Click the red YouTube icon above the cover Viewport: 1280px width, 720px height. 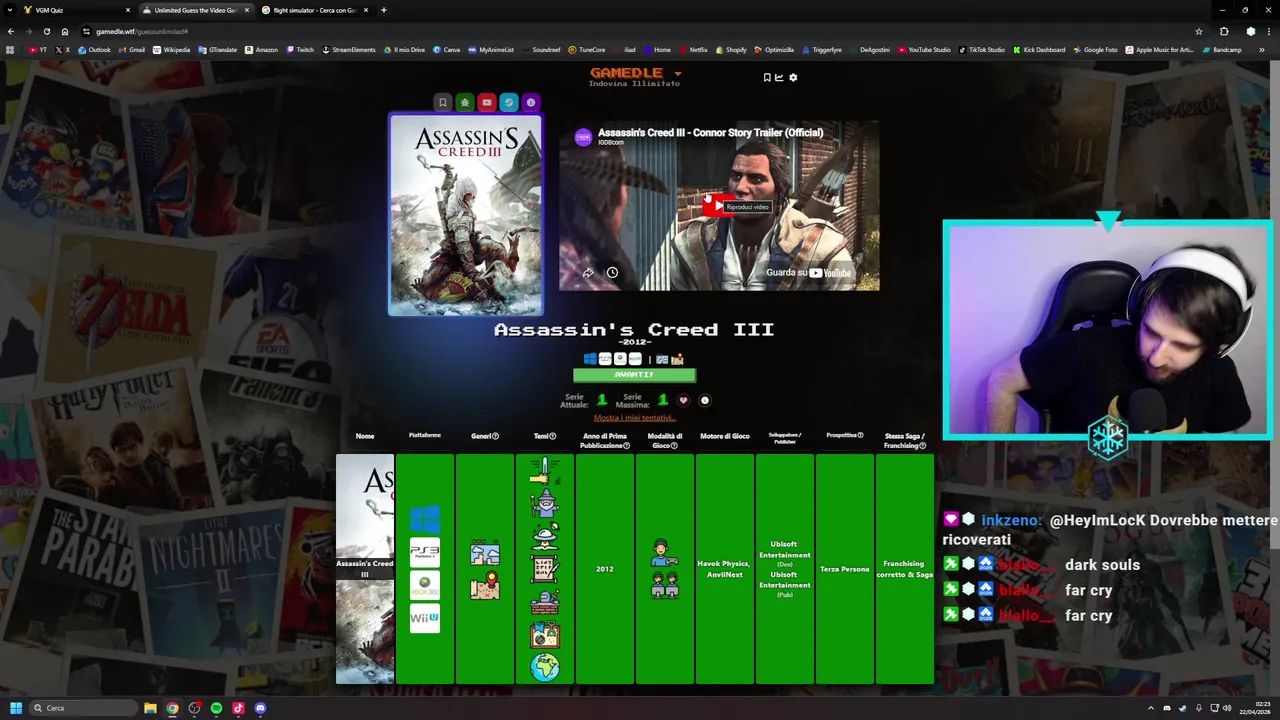click(x=487, y=102)
